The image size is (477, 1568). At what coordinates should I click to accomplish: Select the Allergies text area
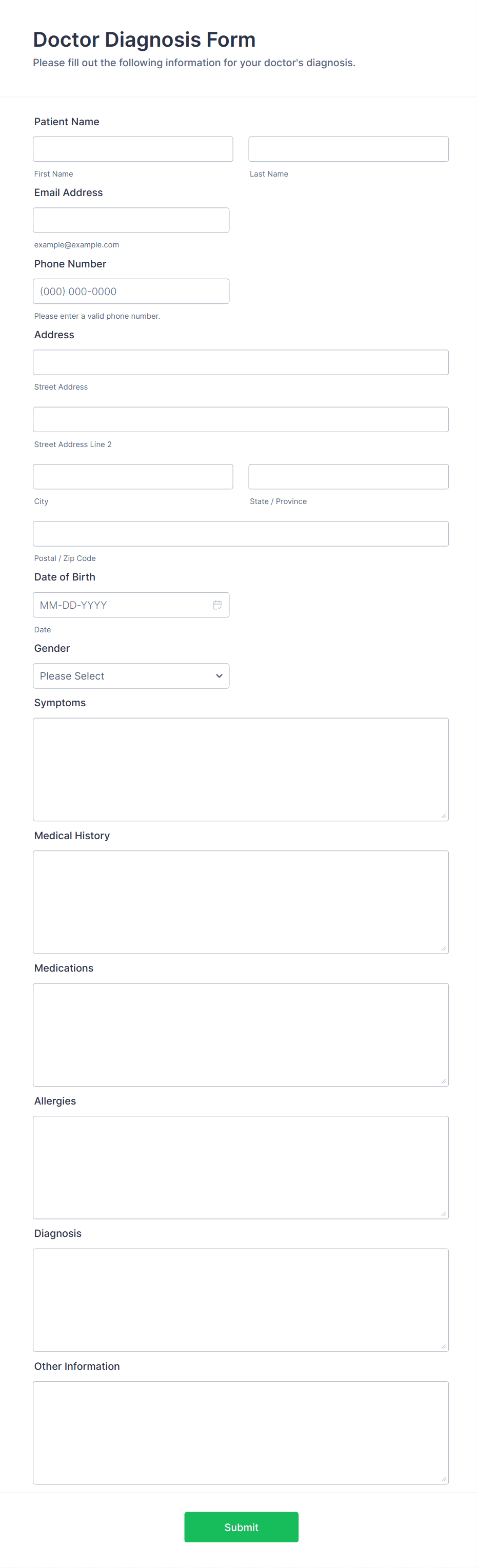(x=241, y=1168)
